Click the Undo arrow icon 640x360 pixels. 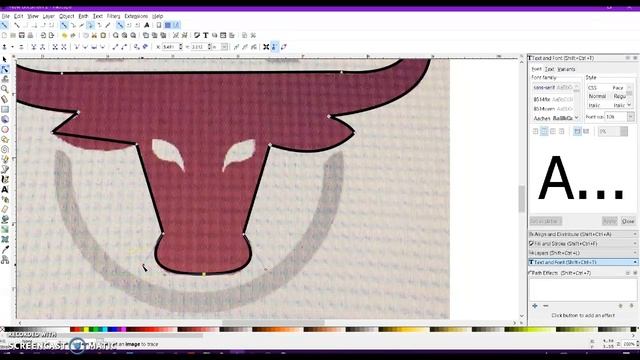tap(64, 36)
